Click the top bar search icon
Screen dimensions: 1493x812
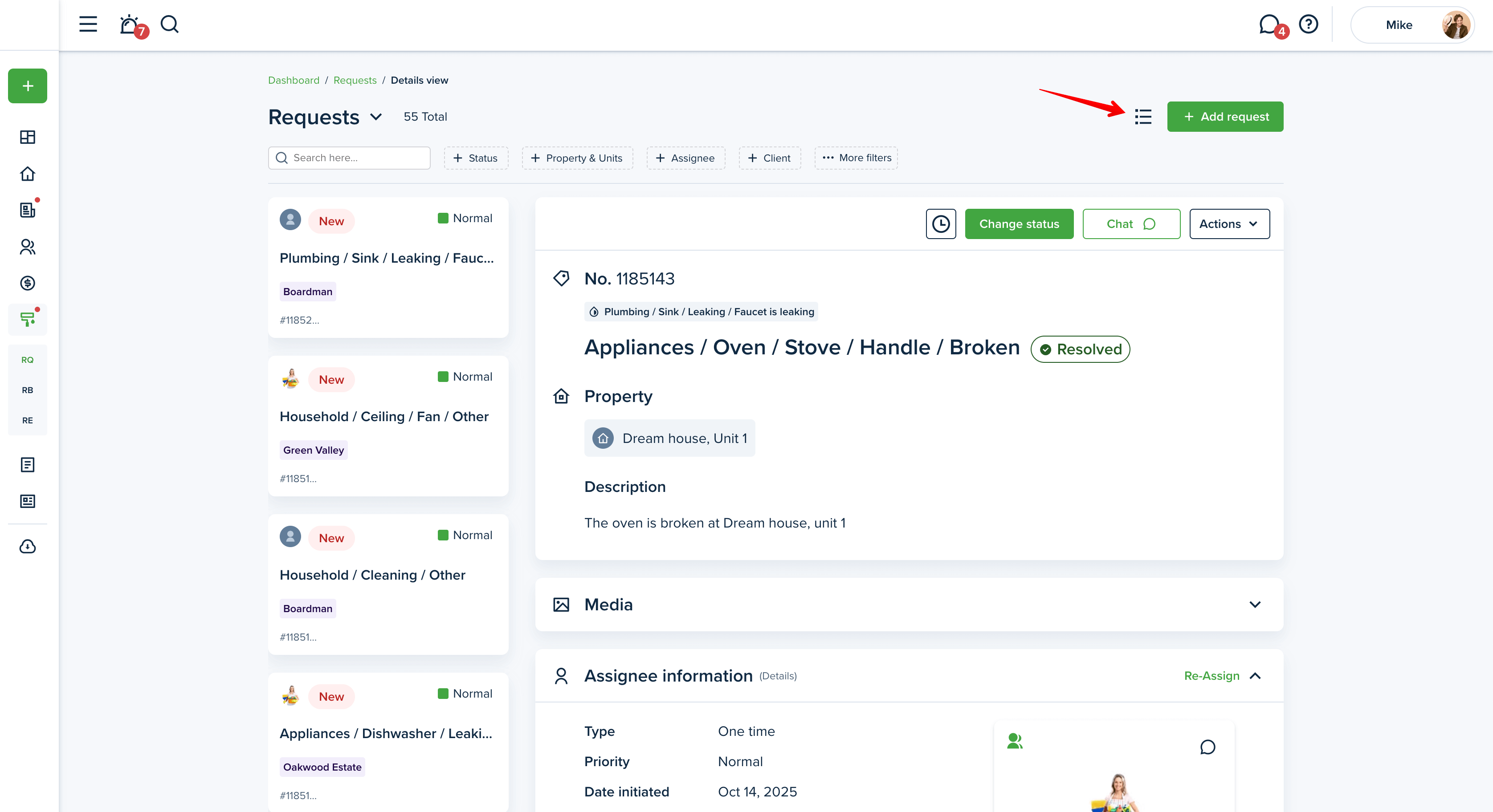[x=169, y=24]
